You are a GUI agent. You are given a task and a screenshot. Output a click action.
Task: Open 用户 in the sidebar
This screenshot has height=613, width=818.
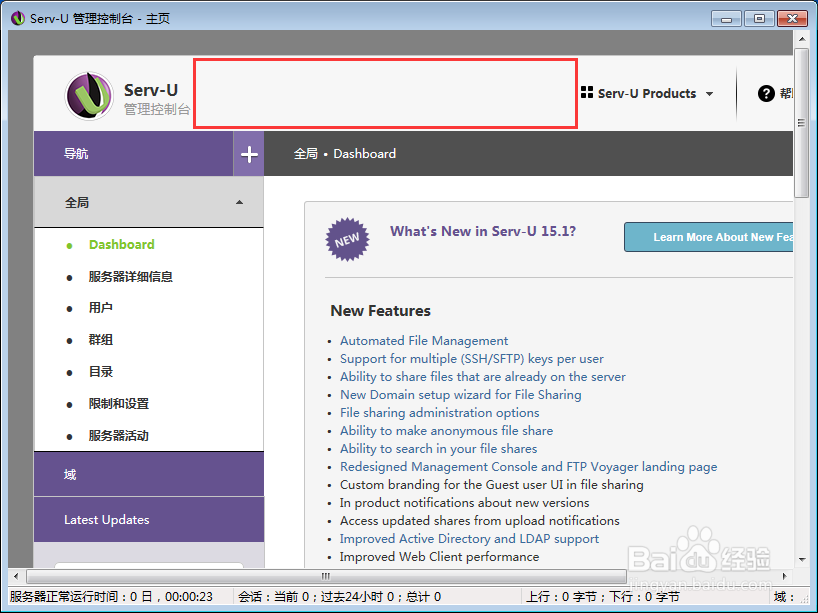click(101, 308)
